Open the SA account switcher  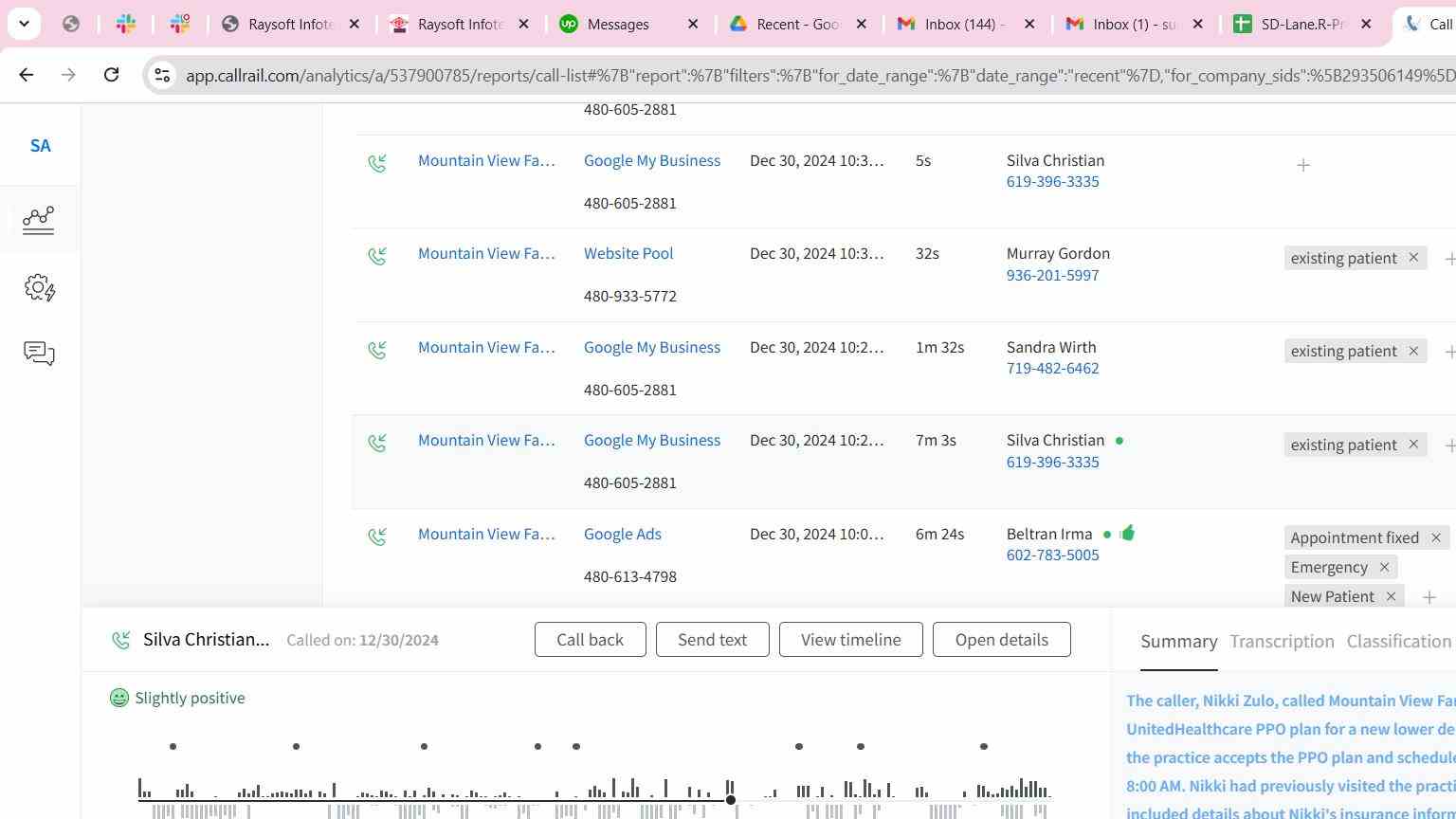point(40,146)
